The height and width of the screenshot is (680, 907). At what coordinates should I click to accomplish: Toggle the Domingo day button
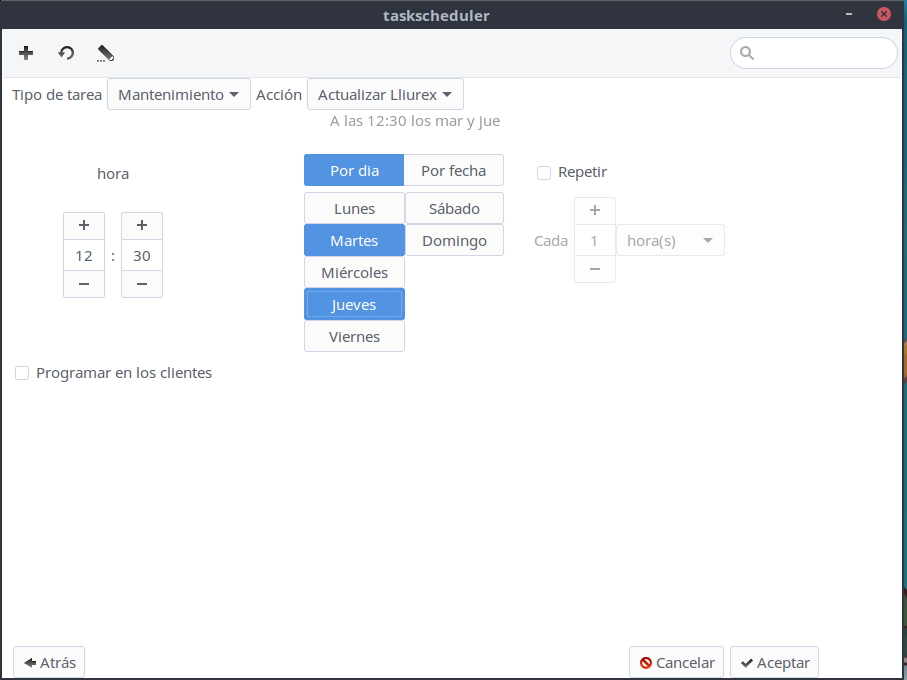454,241
